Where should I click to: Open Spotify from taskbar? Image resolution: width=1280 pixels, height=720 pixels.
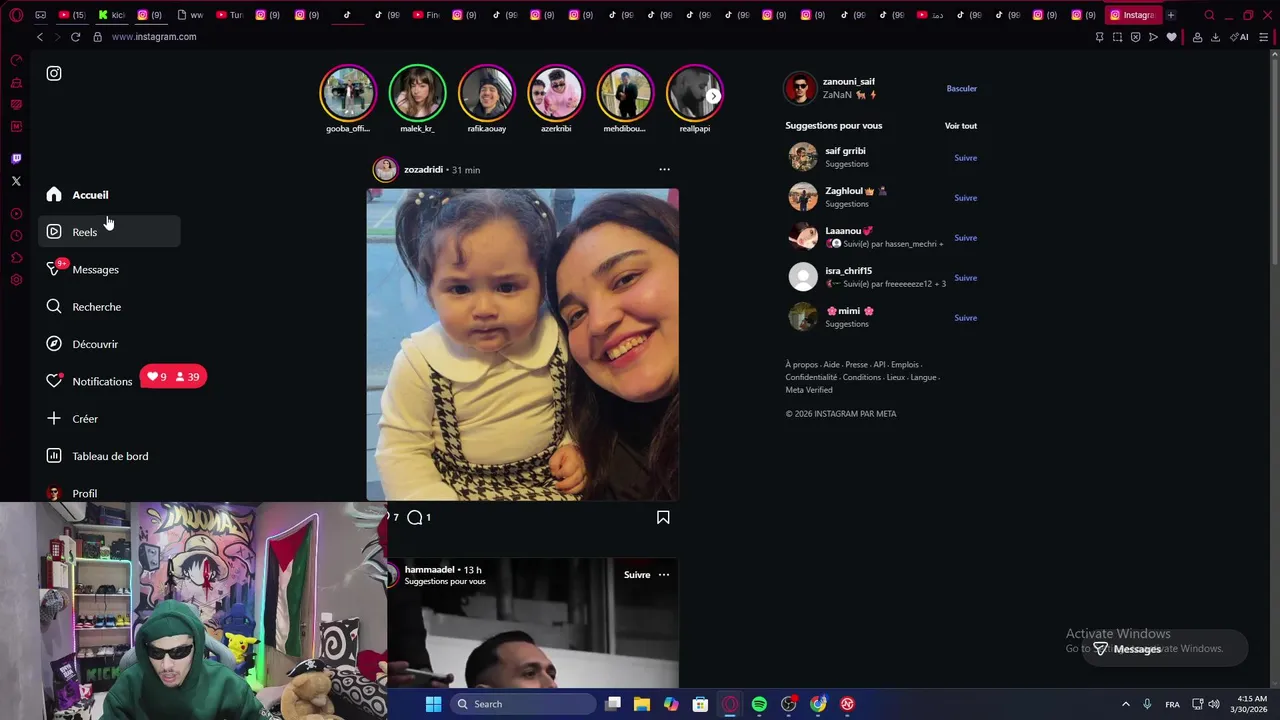(x=759, y=704)
